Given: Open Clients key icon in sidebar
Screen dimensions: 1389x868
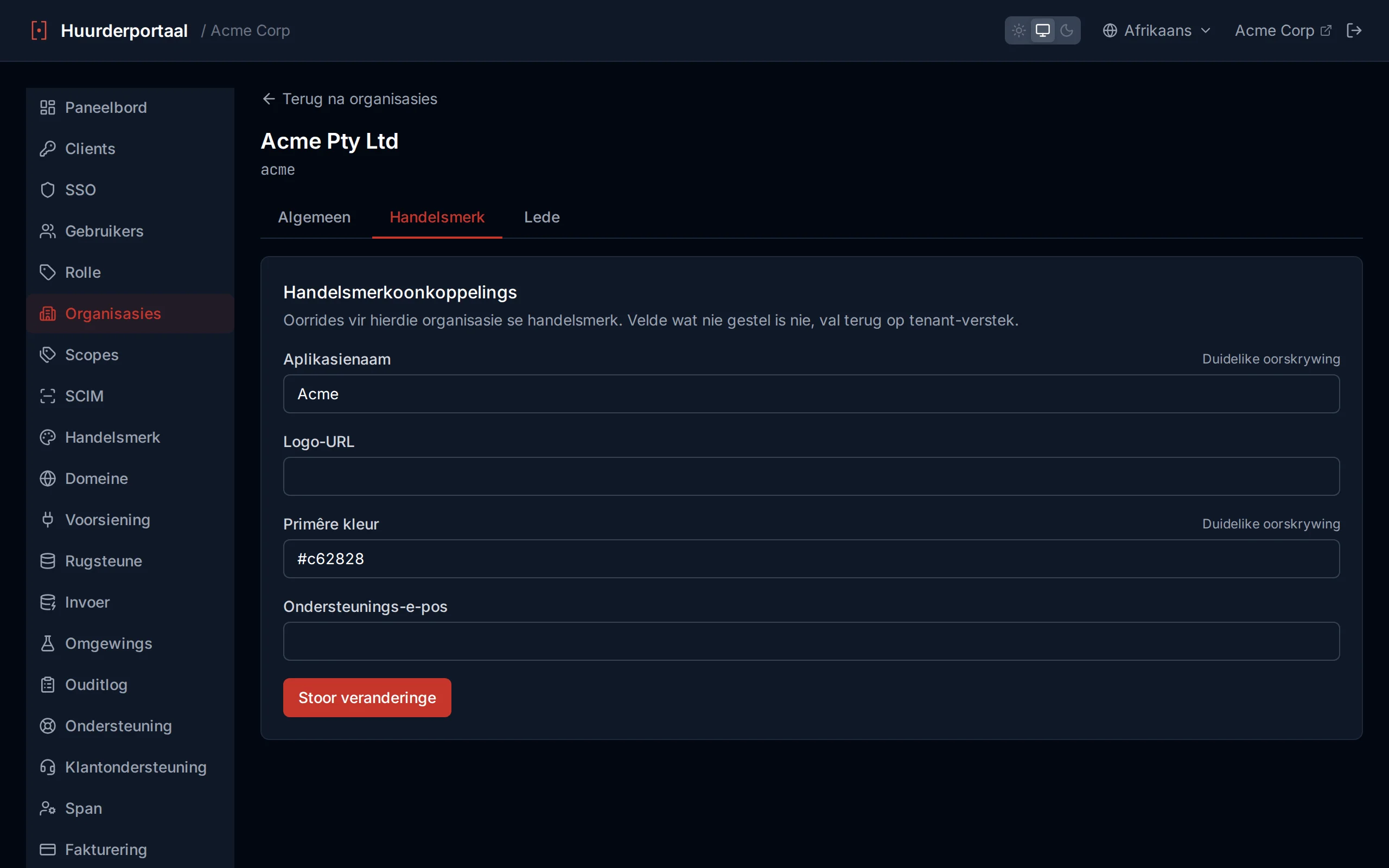Looking at the screenshot, I should pyautogui.click(x=48, y=149).
